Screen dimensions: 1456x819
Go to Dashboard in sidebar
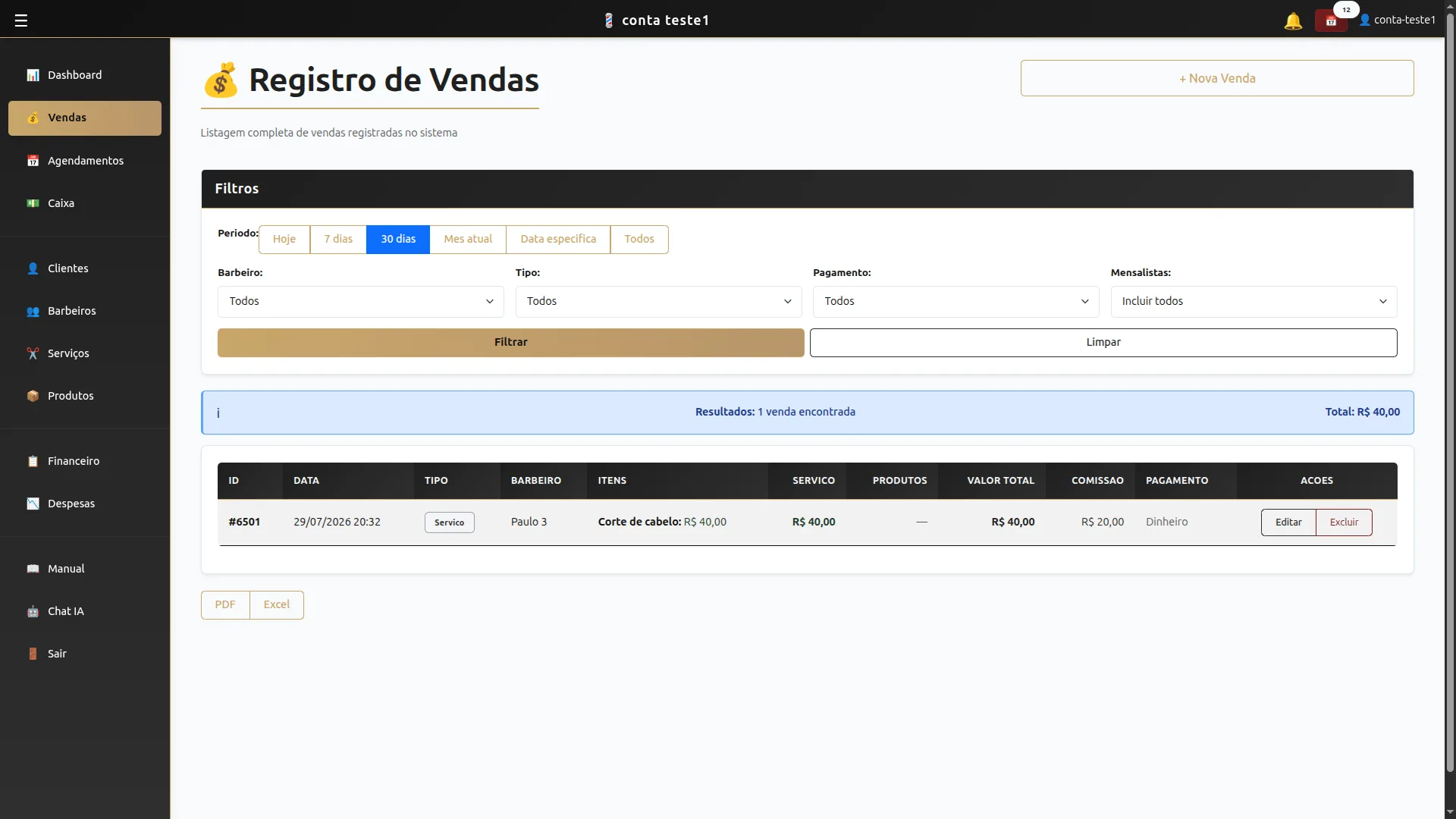point(85,75)
